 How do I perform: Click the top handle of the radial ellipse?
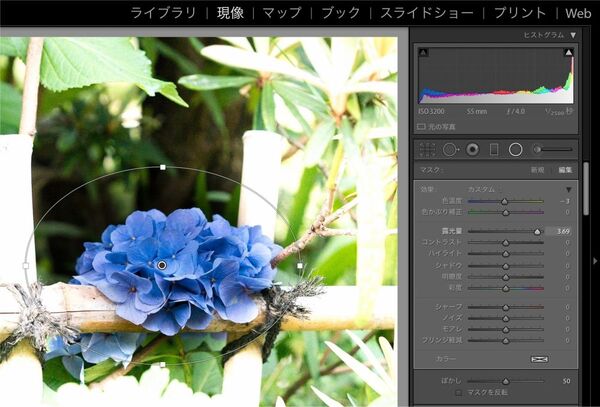163,167
